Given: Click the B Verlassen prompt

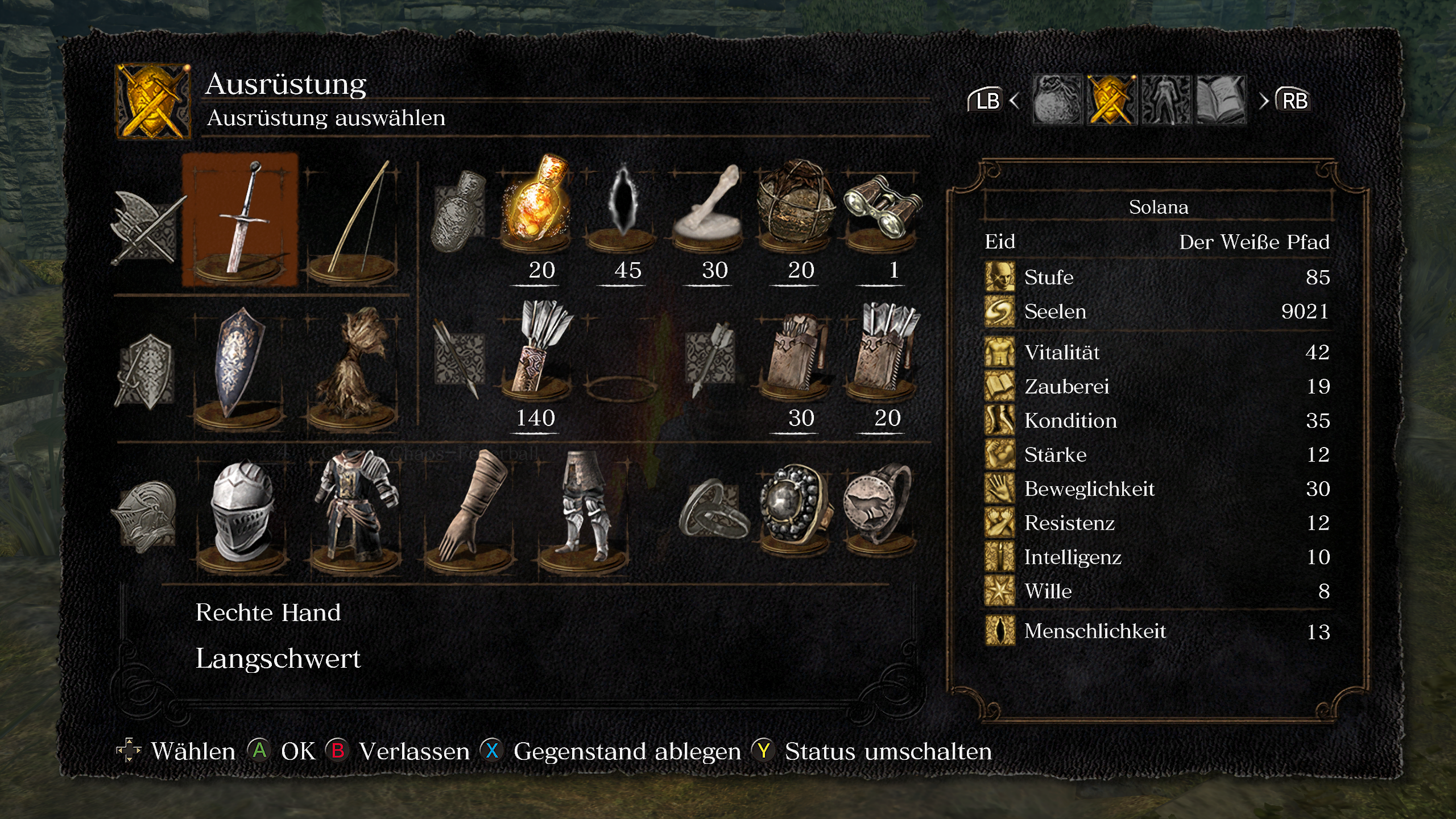Looking at the screenshot, I should tap(397, 751).
